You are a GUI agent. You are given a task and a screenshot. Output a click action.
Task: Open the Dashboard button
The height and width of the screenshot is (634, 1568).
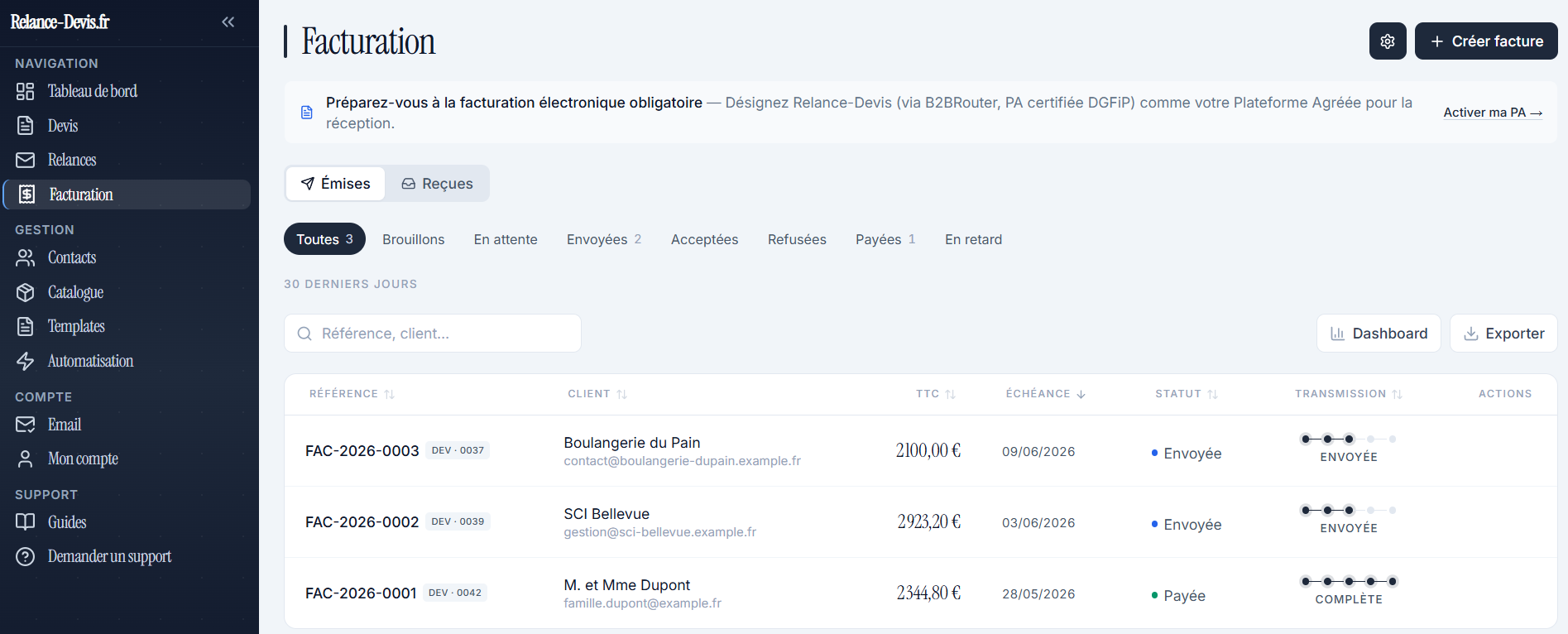1379,334
